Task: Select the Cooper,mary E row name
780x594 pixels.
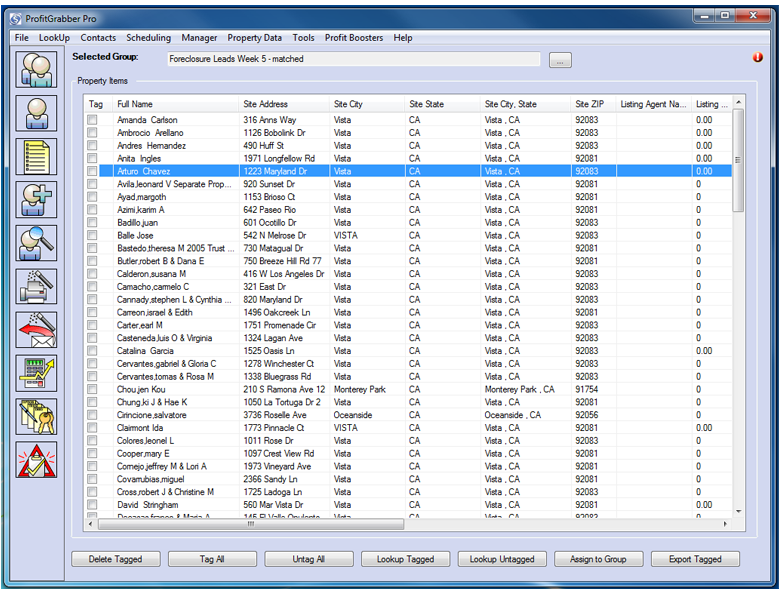Action: (x=143, y=453)
